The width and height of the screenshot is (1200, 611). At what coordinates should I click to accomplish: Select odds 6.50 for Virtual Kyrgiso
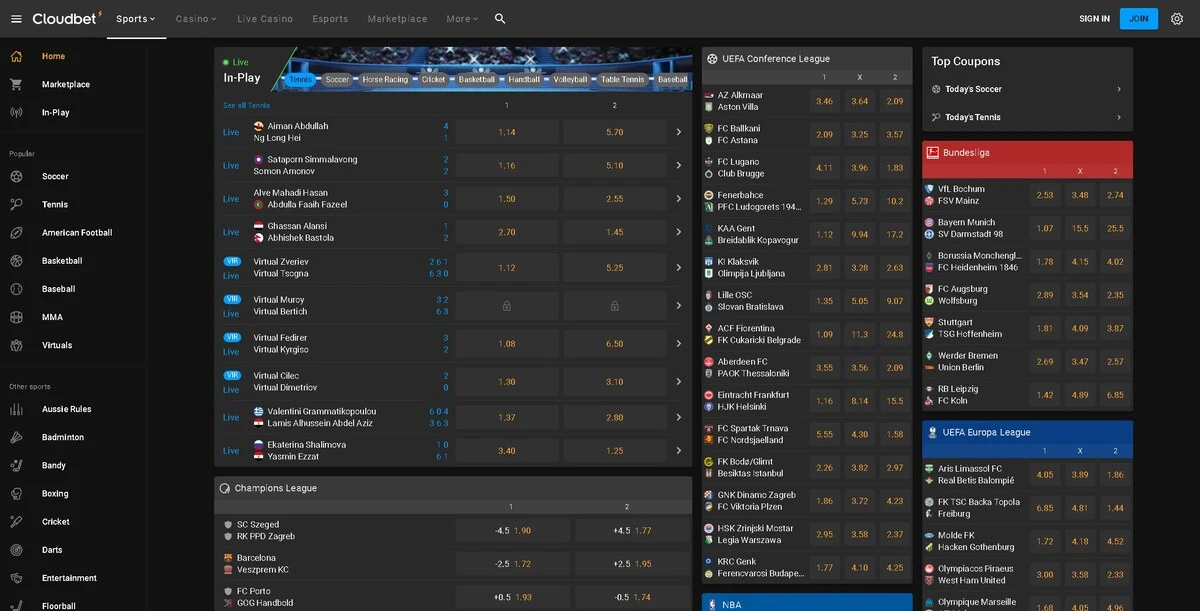(615, 344)
